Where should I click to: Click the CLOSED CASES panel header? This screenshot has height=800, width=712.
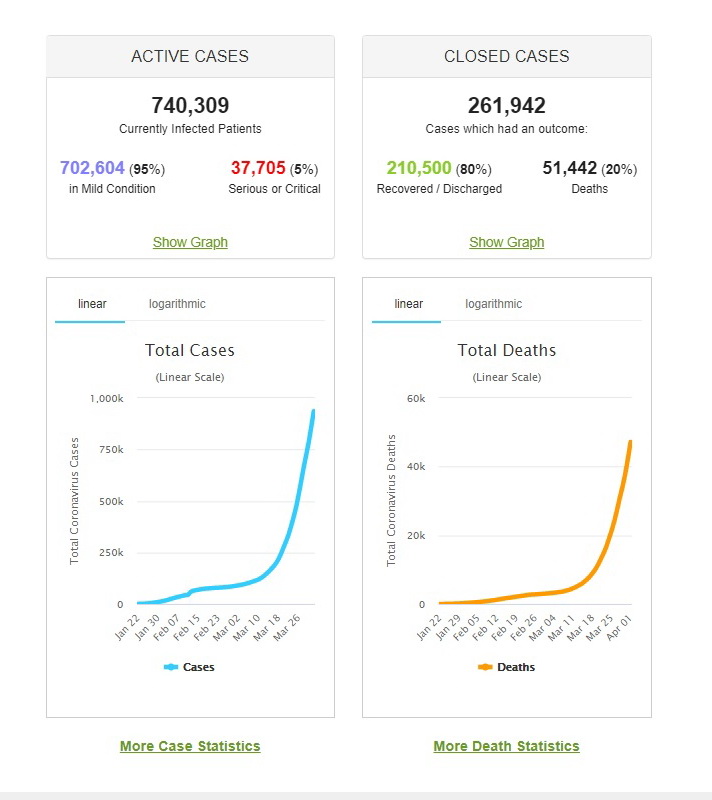click(507, 57)
